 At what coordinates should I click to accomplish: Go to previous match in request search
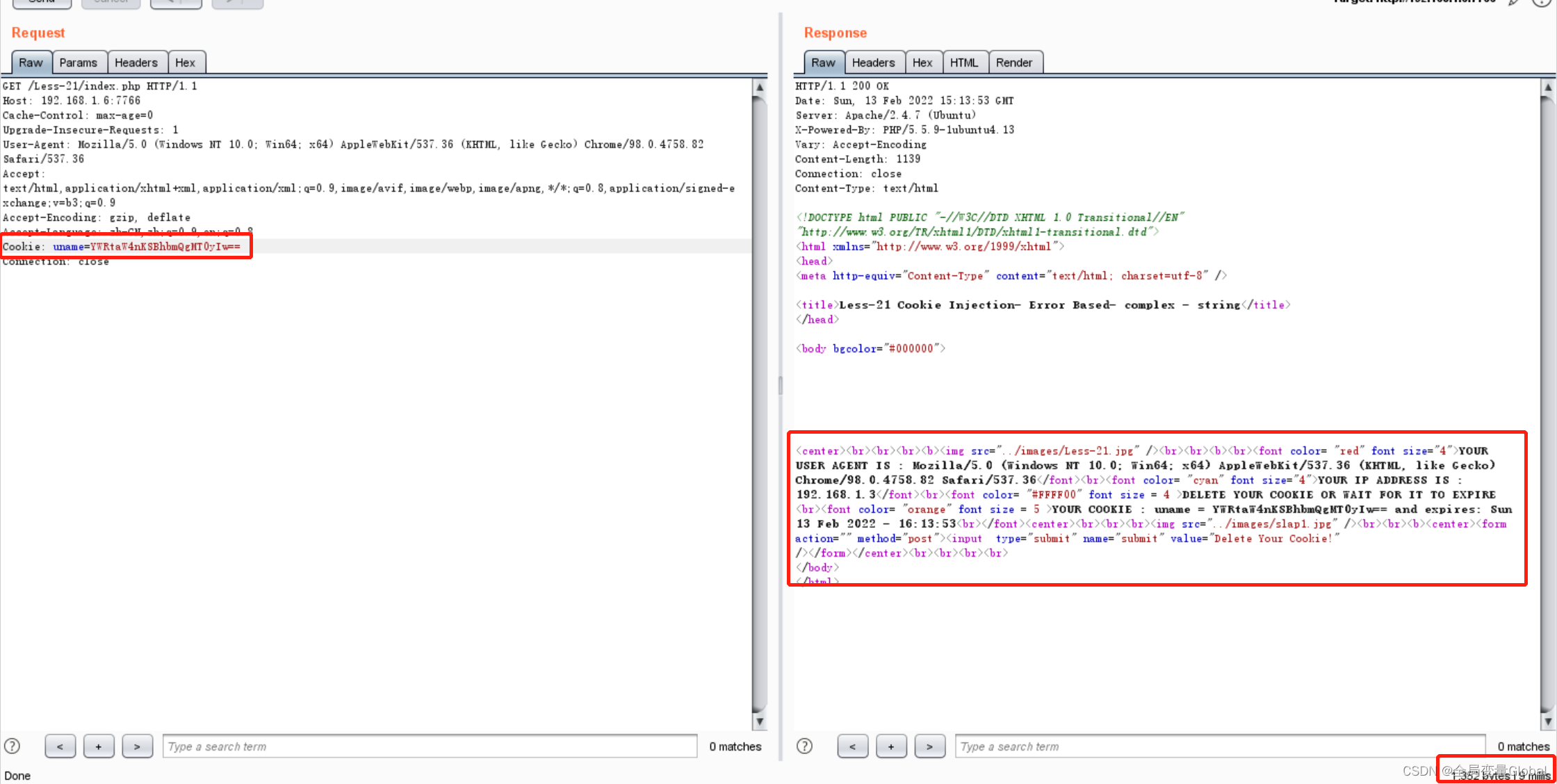coord(60,746)
